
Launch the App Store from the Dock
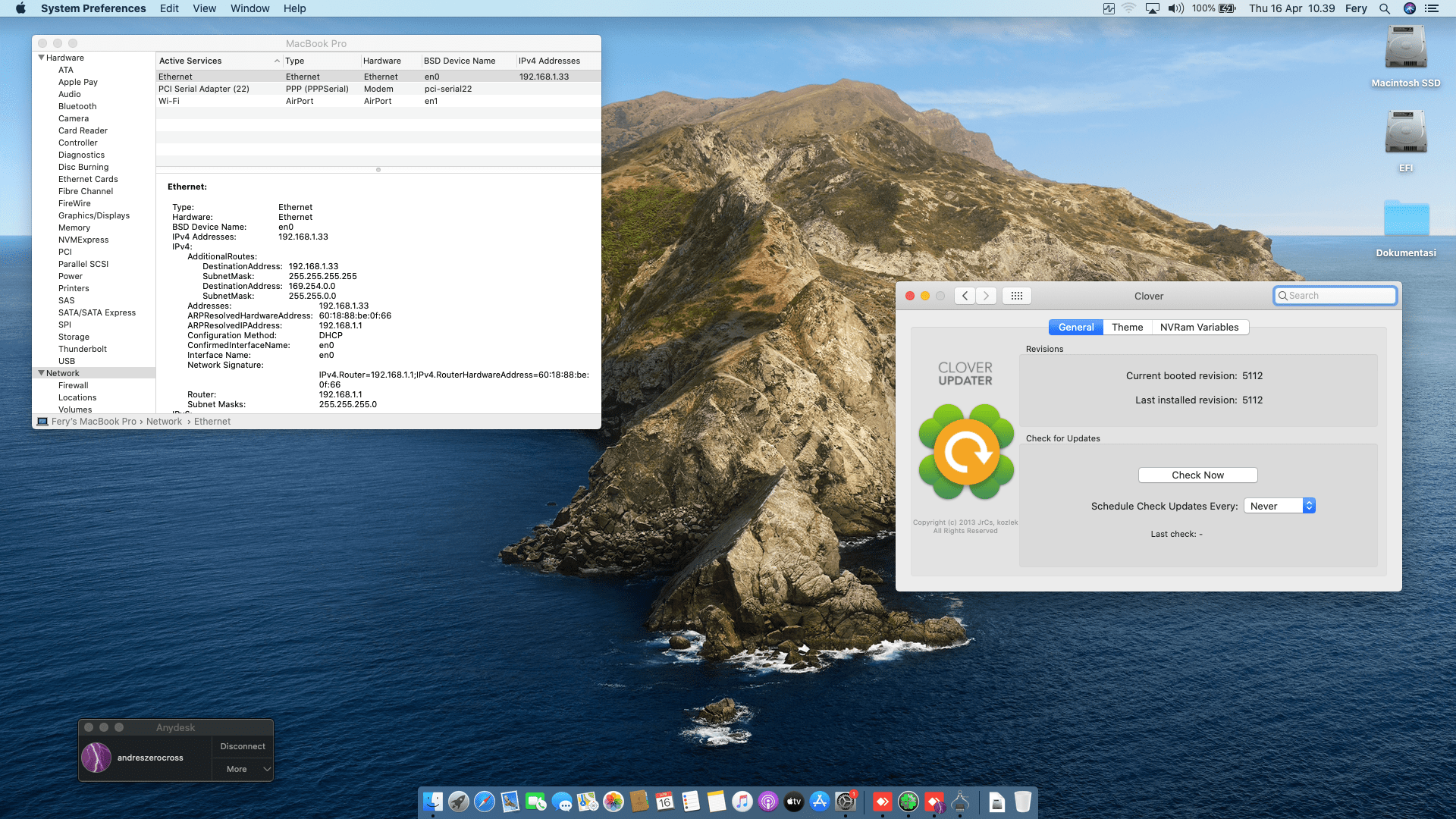coord(819,802)
